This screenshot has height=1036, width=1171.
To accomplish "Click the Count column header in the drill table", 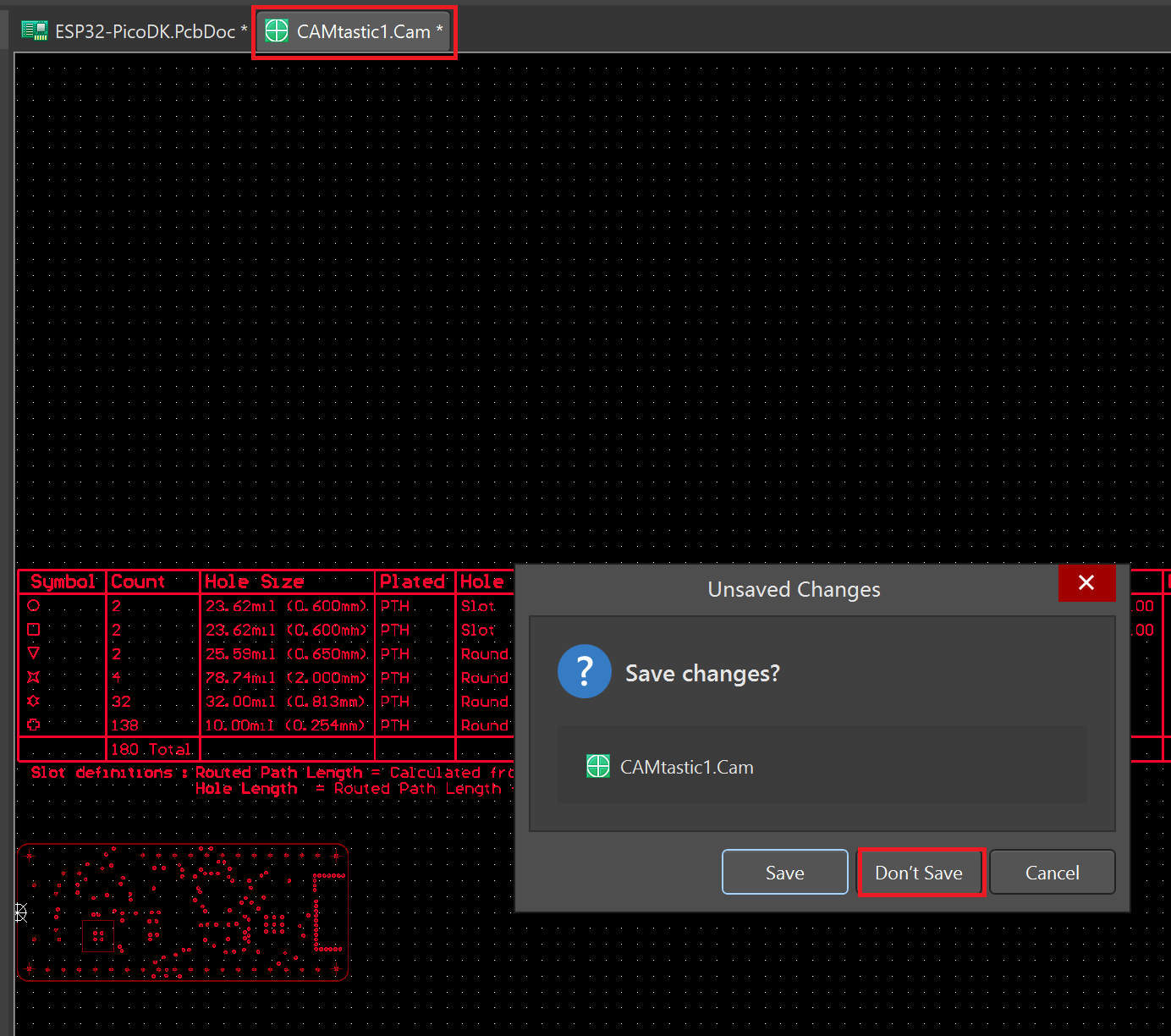I will coord(138,582).
